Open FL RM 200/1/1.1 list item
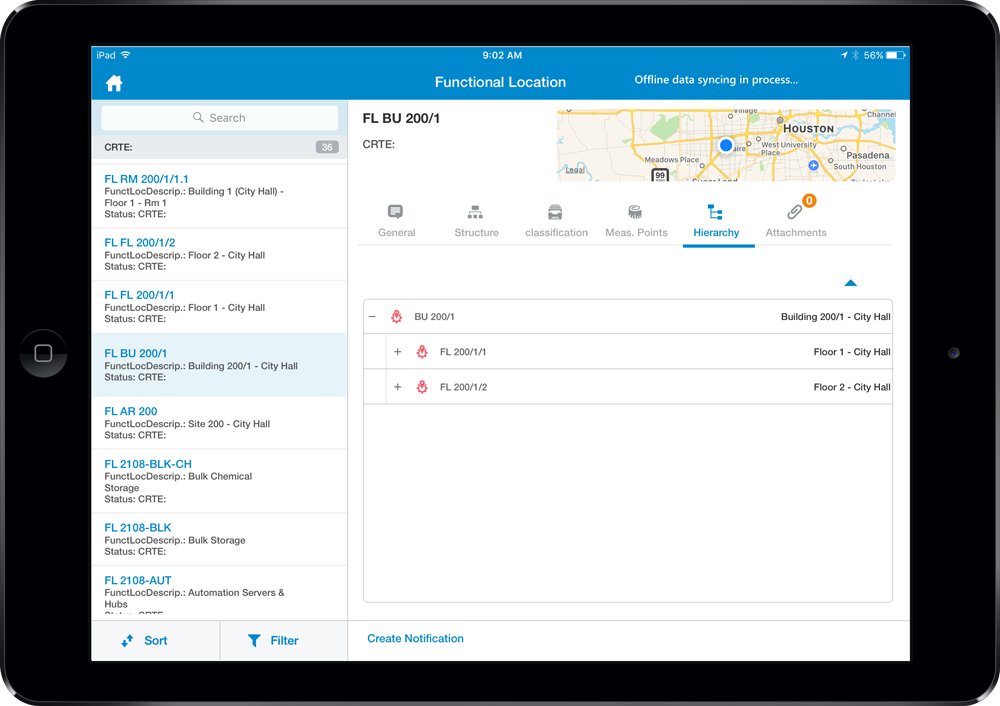Image resolution: width=1000 pixels, height=706 pixels. point(219,196)
